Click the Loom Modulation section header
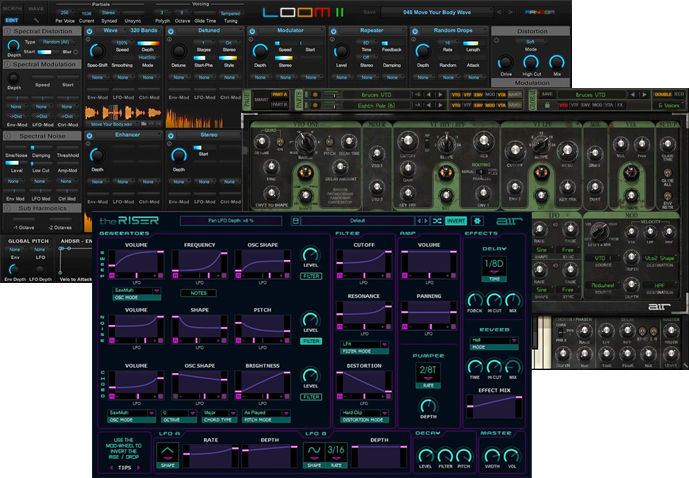The height and width of the screenshot is (478, 689). tap(532, 83)
